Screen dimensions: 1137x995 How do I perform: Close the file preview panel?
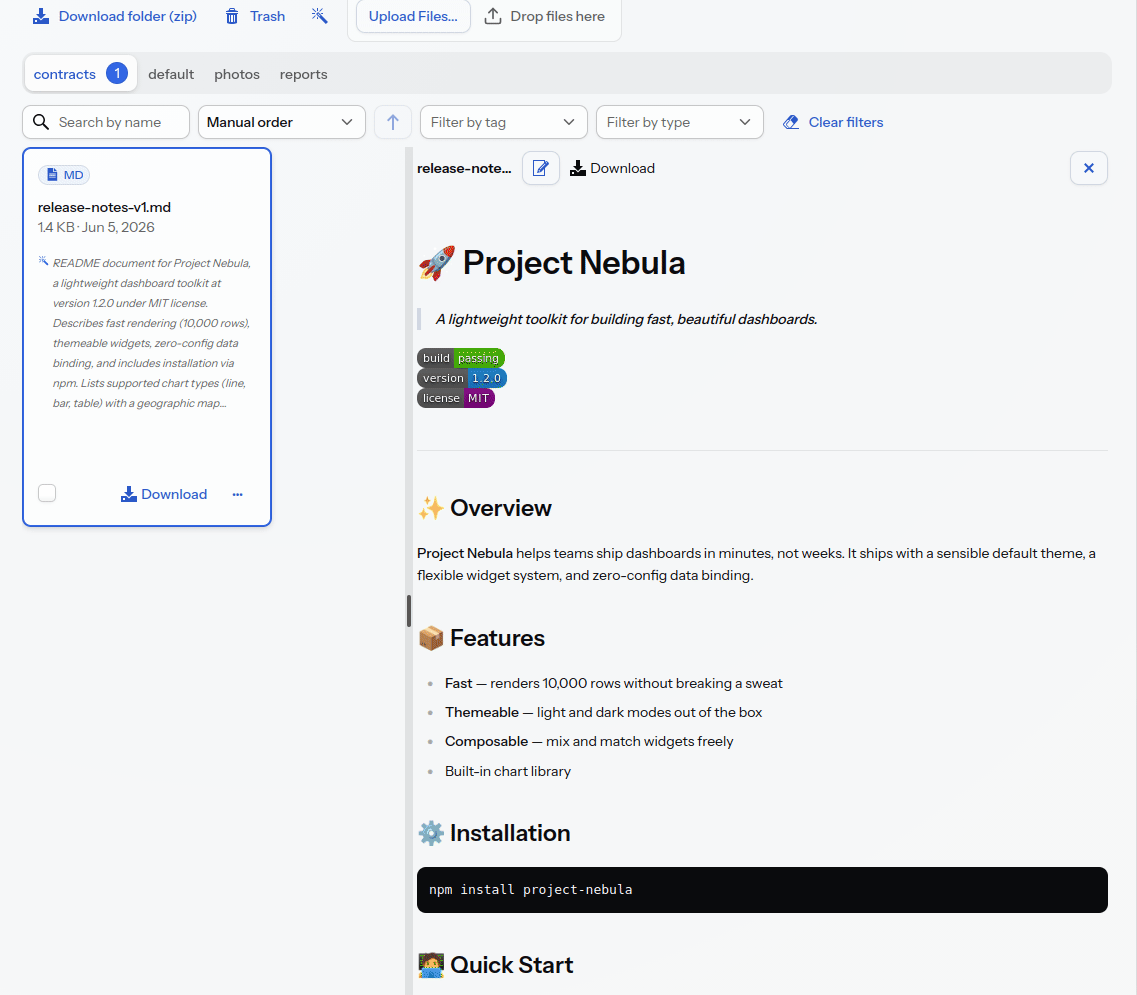[1088, 168]
